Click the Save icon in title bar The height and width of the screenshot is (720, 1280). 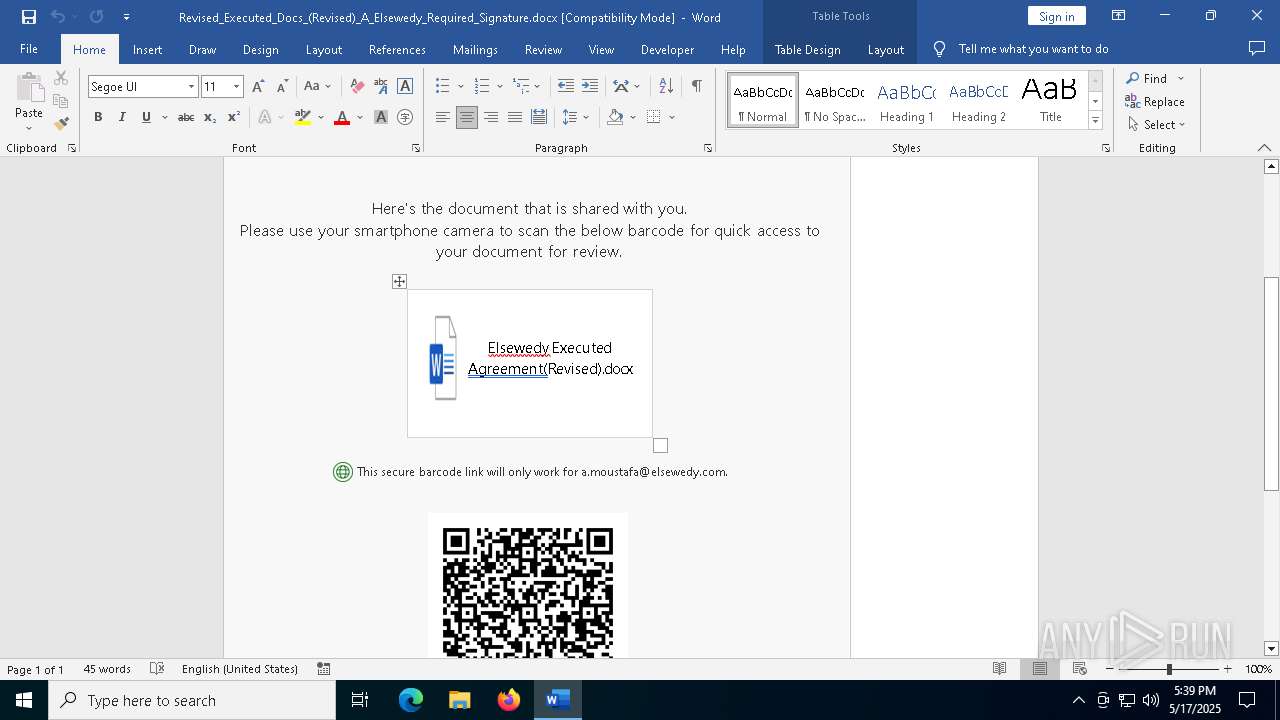(29, 17)
